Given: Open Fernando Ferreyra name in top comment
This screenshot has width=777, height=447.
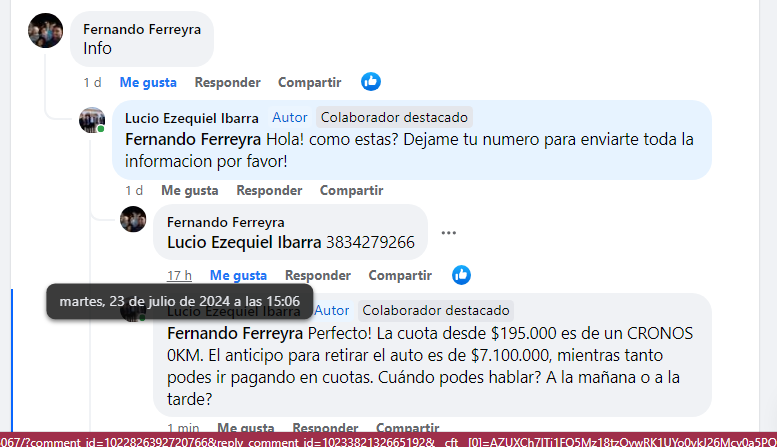Looking at the screenshot, I should point(142,29).
